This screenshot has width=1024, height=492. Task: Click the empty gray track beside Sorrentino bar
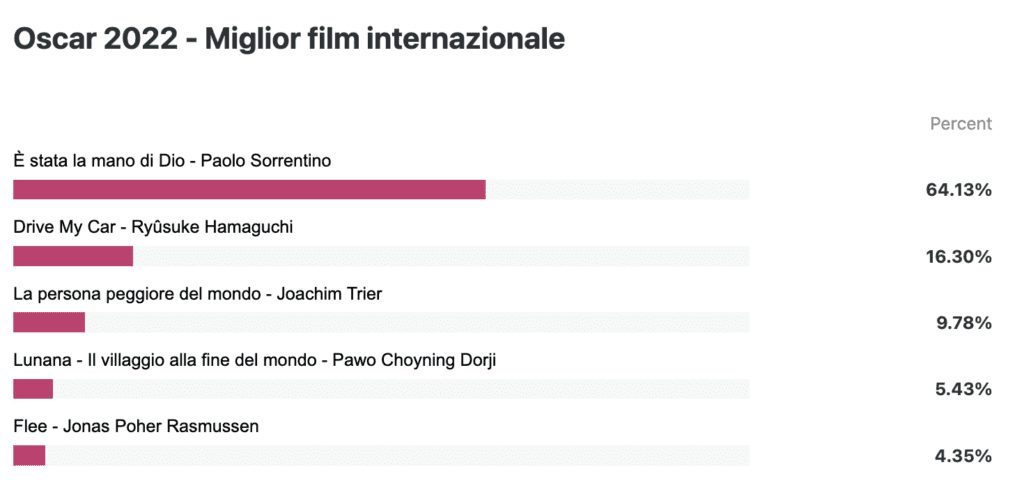tap(618, 189)
